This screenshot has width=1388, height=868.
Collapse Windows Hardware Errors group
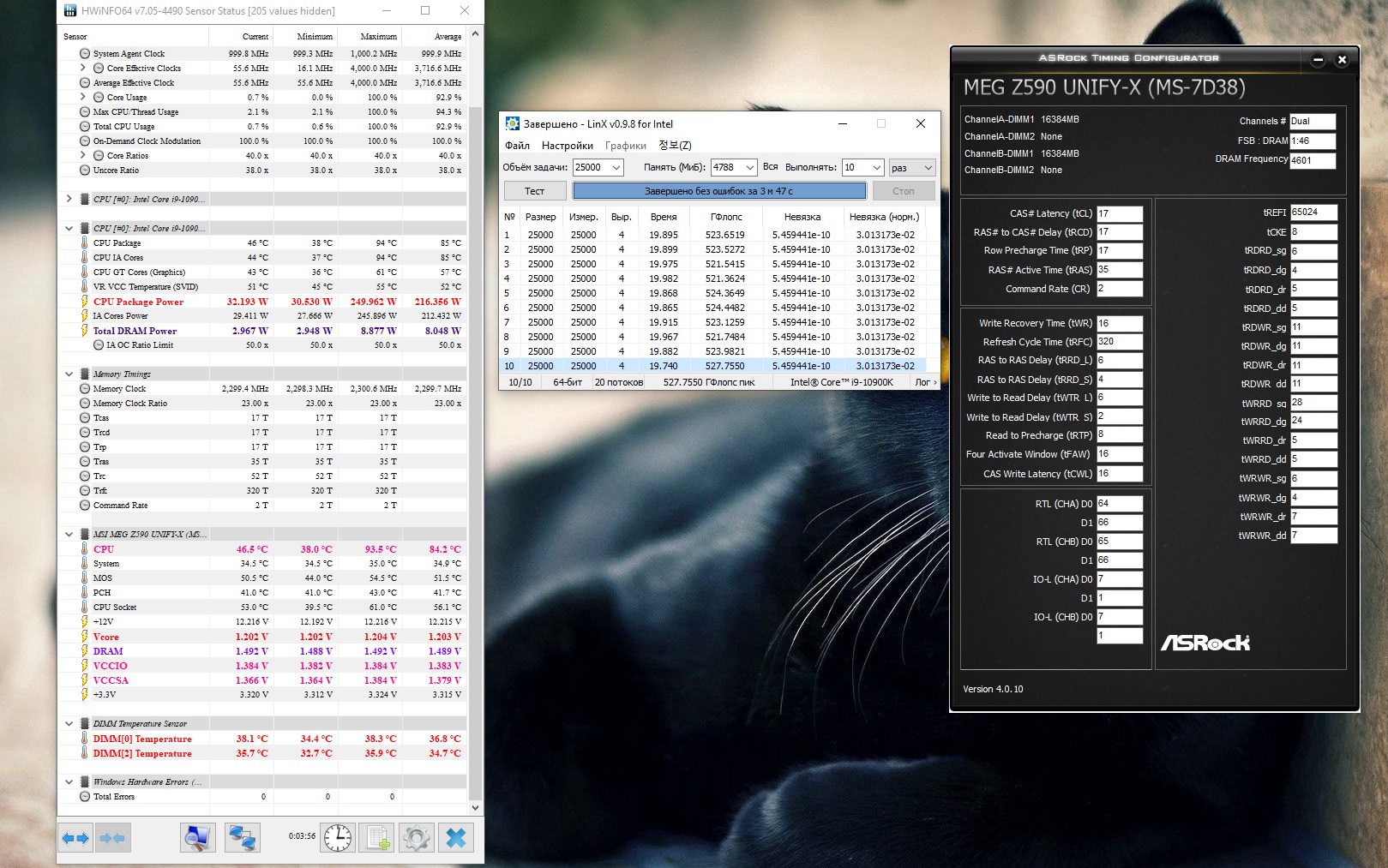(x=69, y=781)
